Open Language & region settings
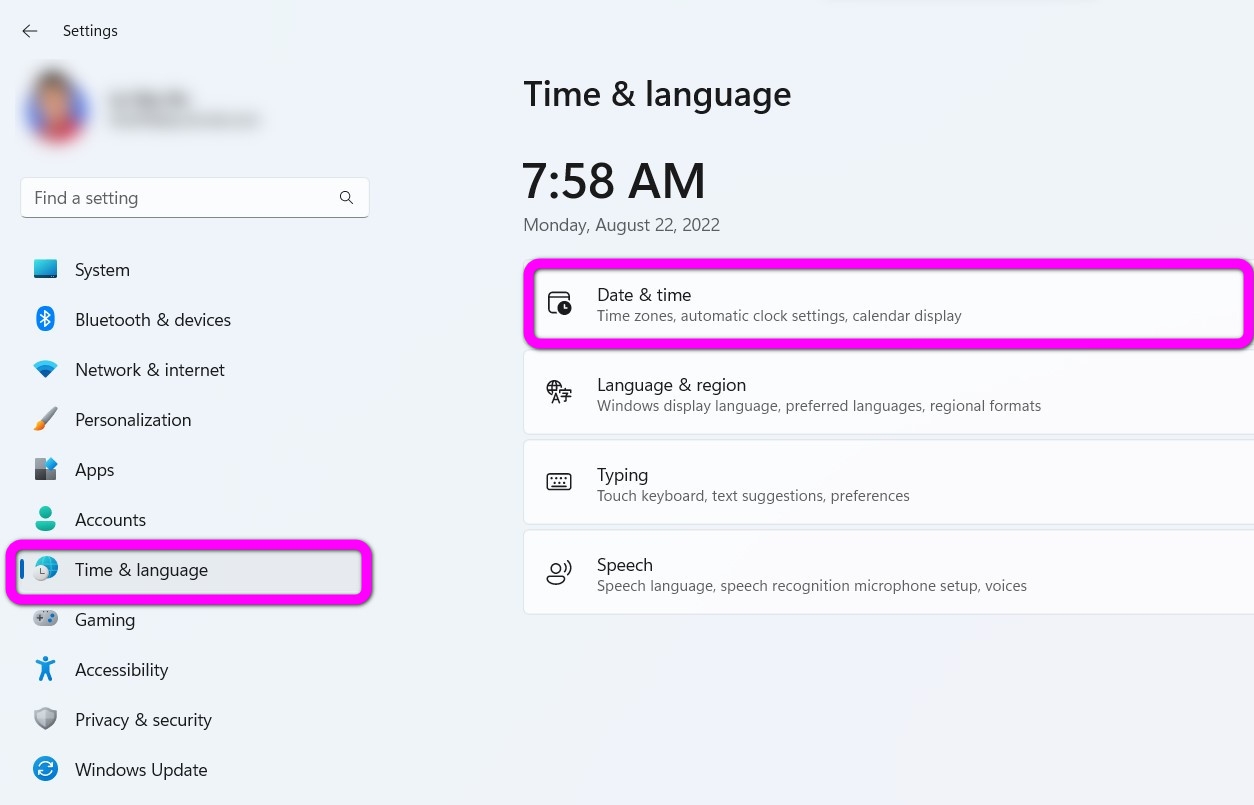 pyautogui.click(x=888, y=394)
